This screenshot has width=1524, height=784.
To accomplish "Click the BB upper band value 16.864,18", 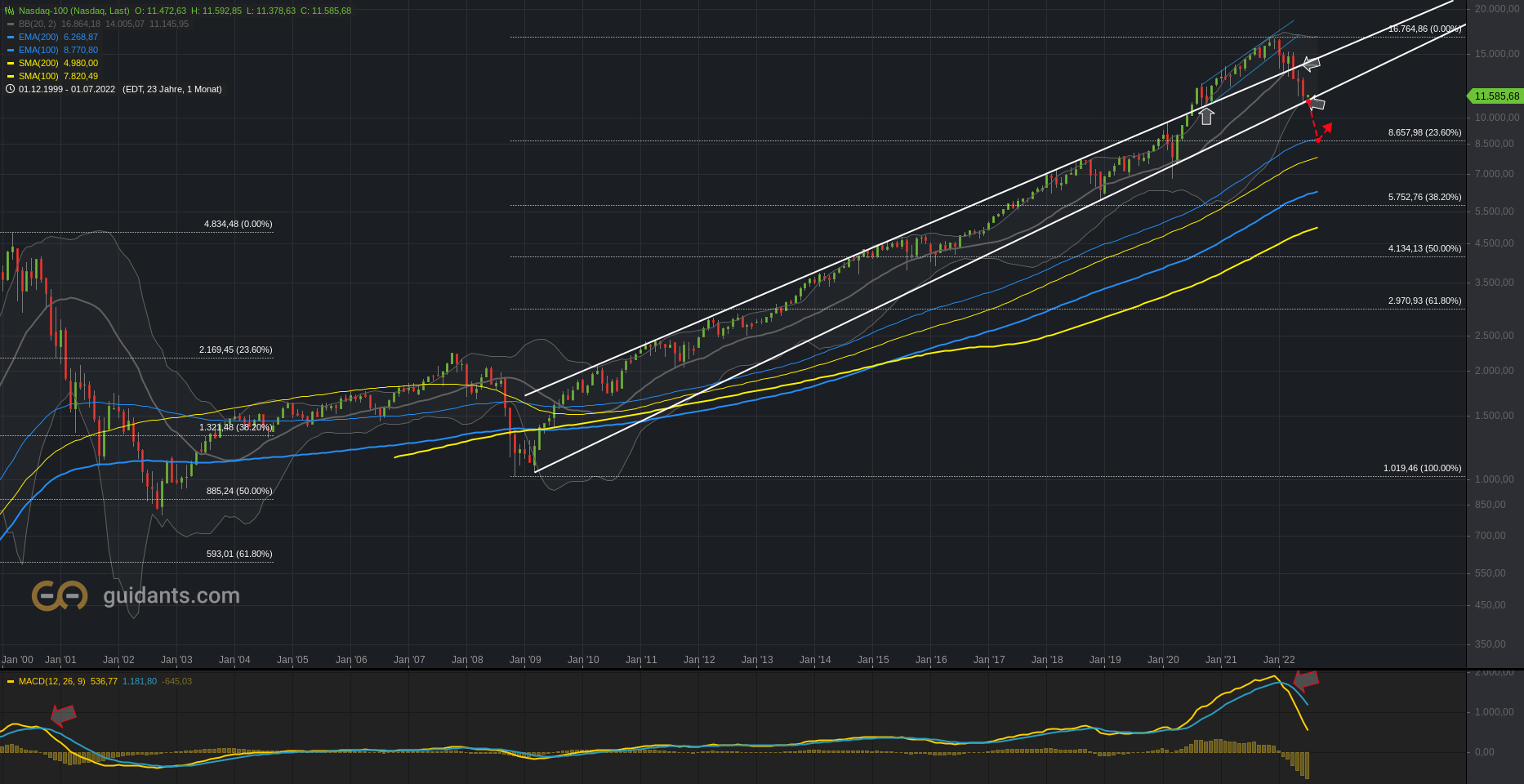I will pyautogui.click(x=81, y=24).
